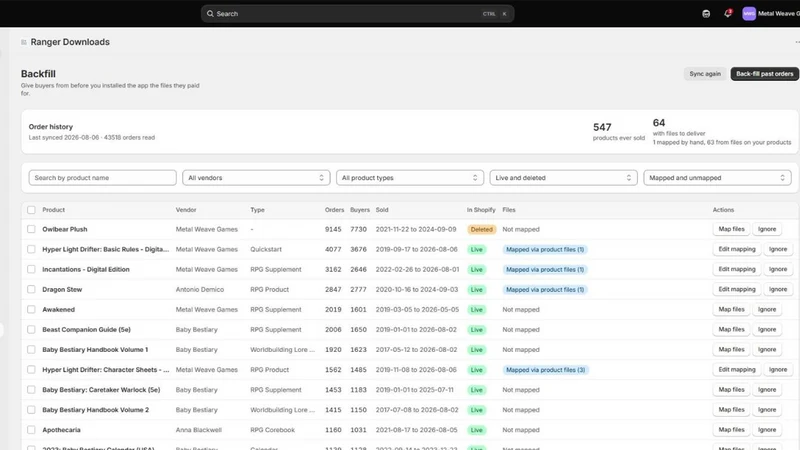
Task: Click vendor Antonio Demico
Action: pos(199,289)
